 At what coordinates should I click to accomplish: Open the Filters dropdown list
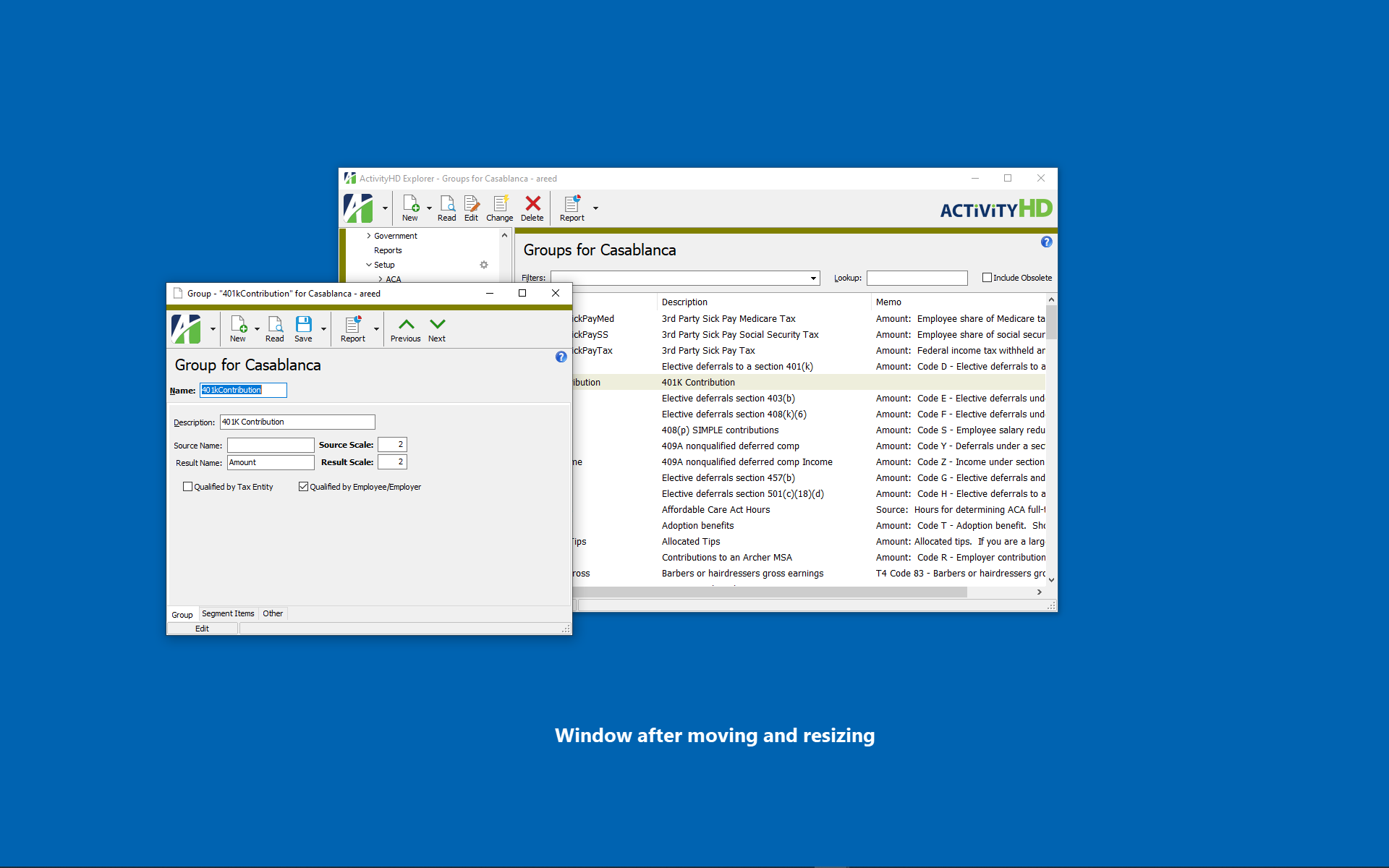click(x=813, y=278)
